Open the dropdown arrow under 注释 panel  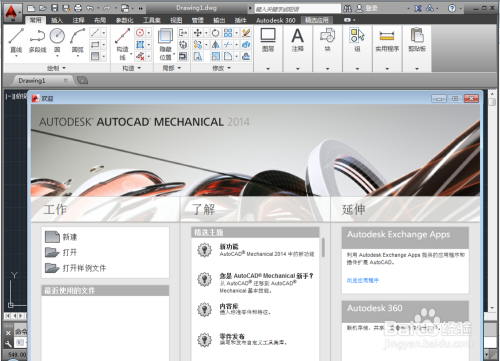[x=298, y=69]
